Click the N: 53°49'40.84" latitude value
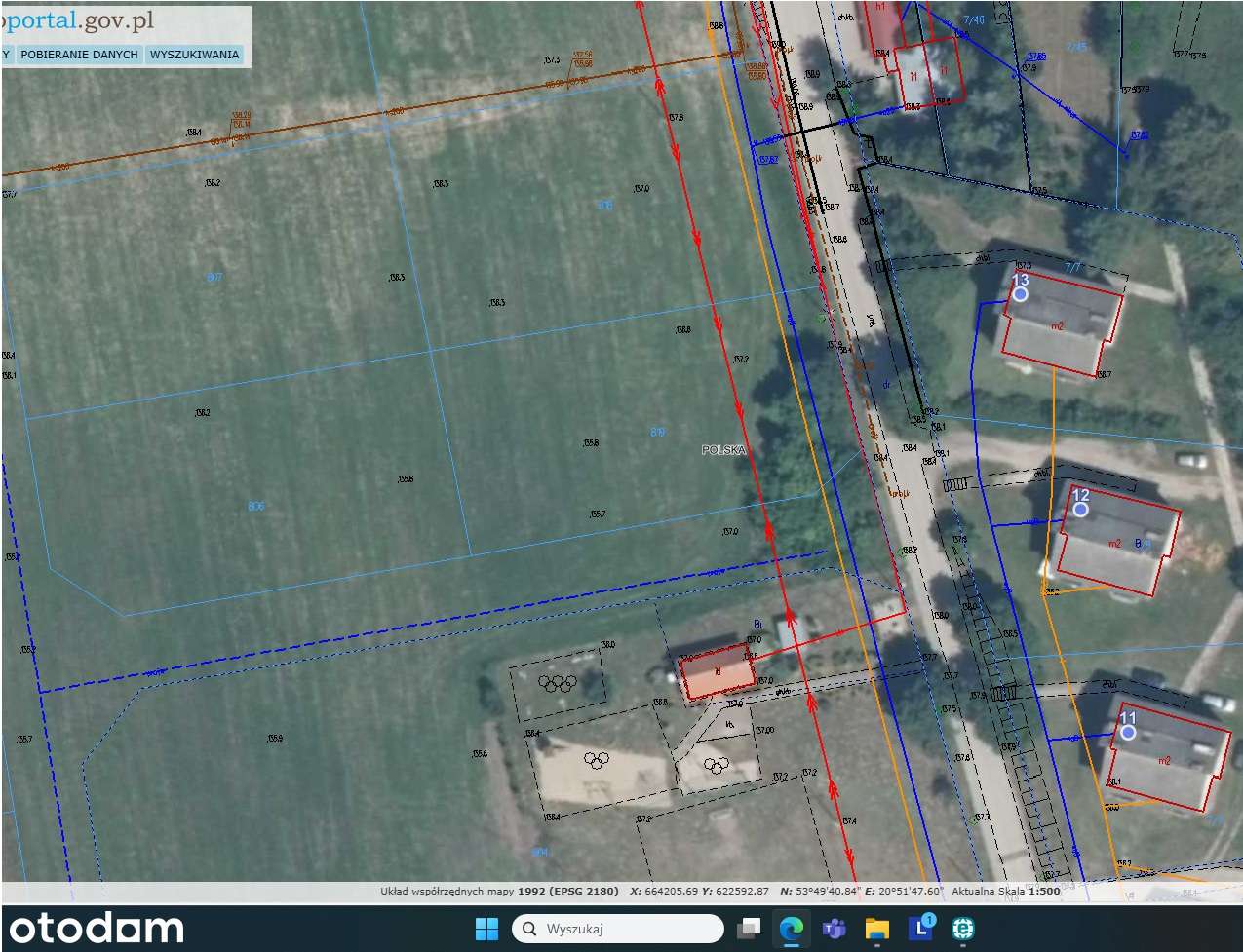This screenshot has height=952, width=1243. (822, 891)
